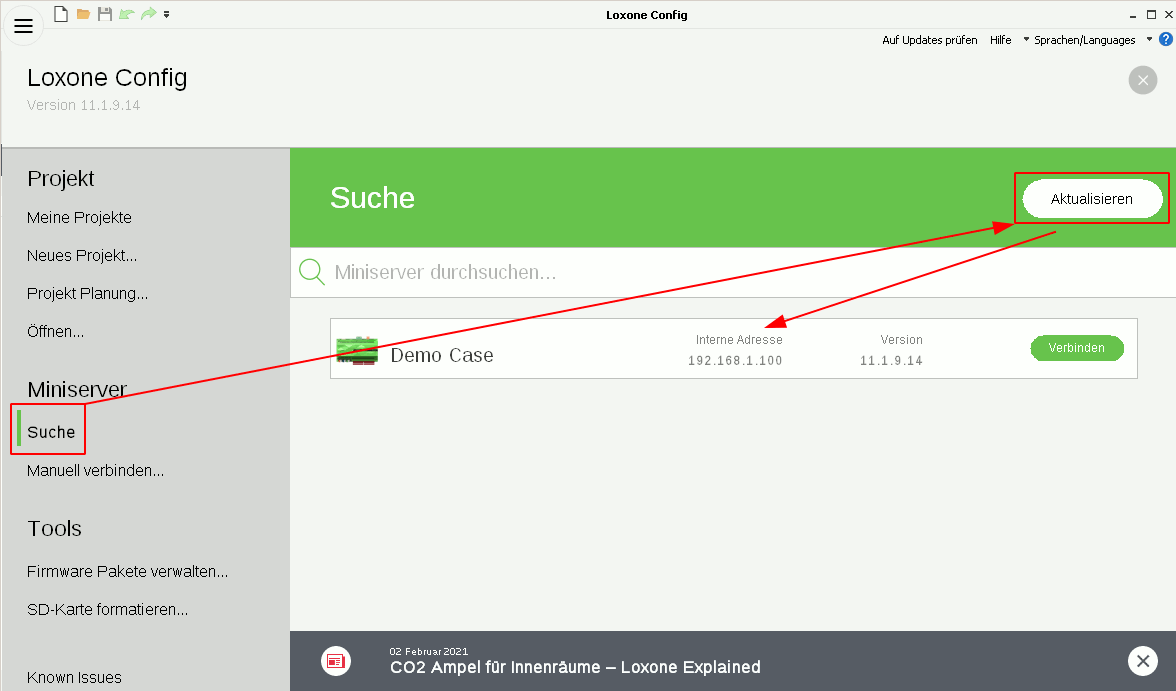Screen dimensions: 1176x691
Task: Click Manuell verbinden... in the sidebar
Action: [95, 470]
